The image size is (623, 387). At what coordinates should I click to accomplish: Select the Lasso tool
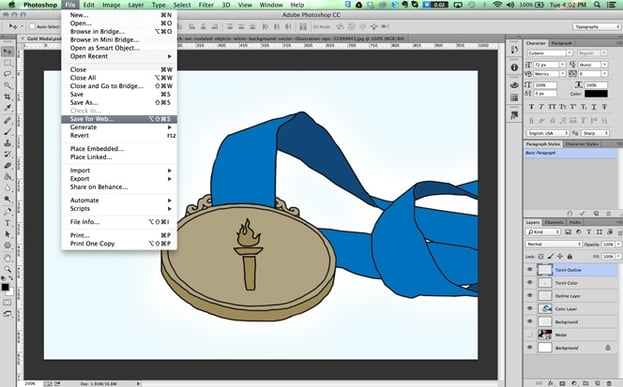(8, 74)
